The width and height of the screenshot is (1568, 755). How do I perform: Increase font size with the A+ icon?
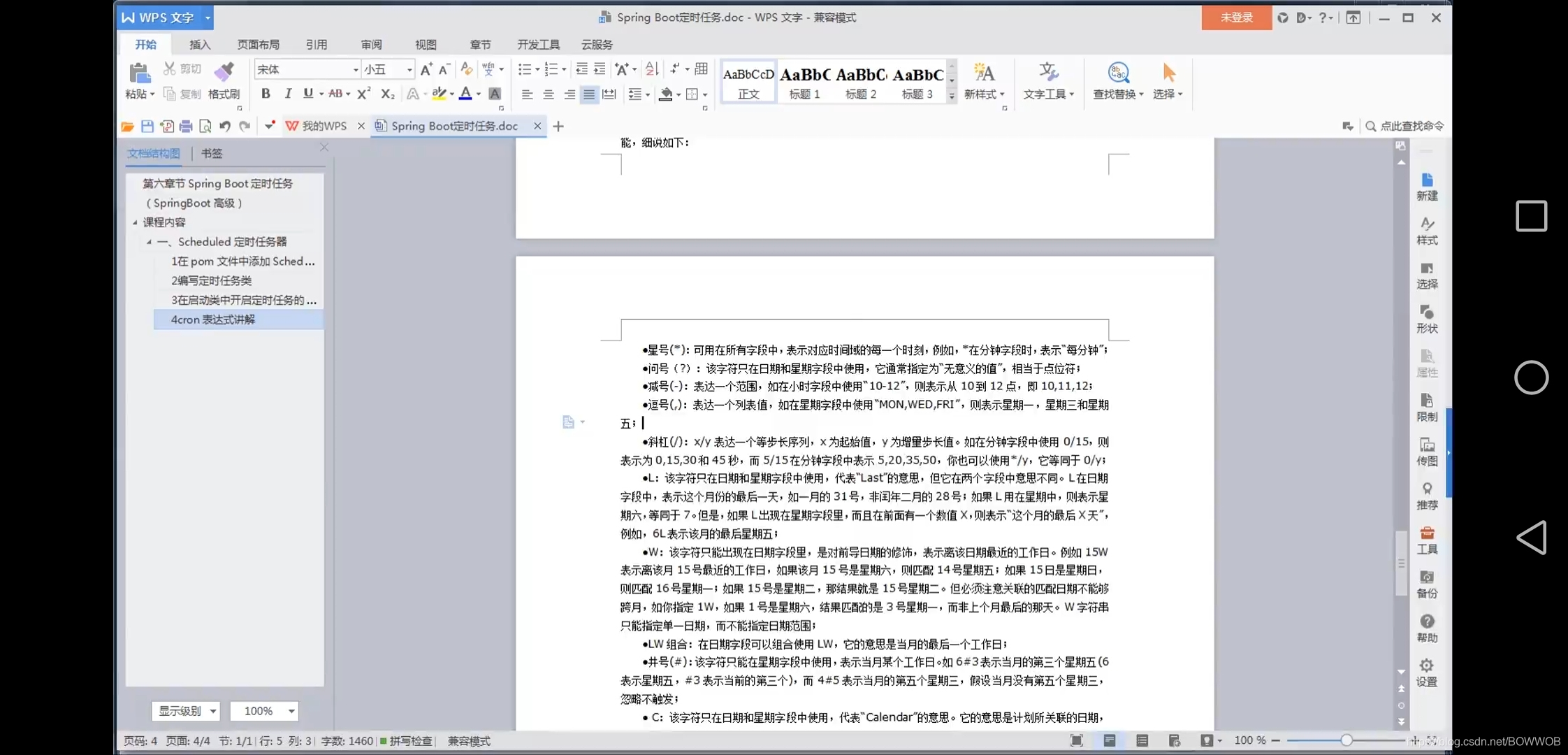pyautogui.click(x=426, y=69)
